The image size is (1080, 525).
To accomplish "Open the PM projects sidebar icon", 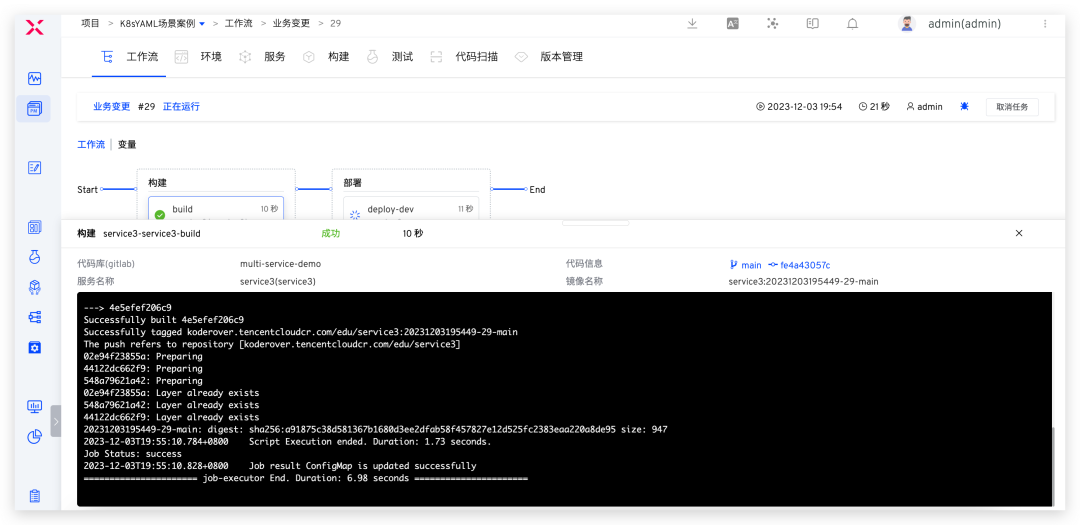I will [x=34, y=109].
